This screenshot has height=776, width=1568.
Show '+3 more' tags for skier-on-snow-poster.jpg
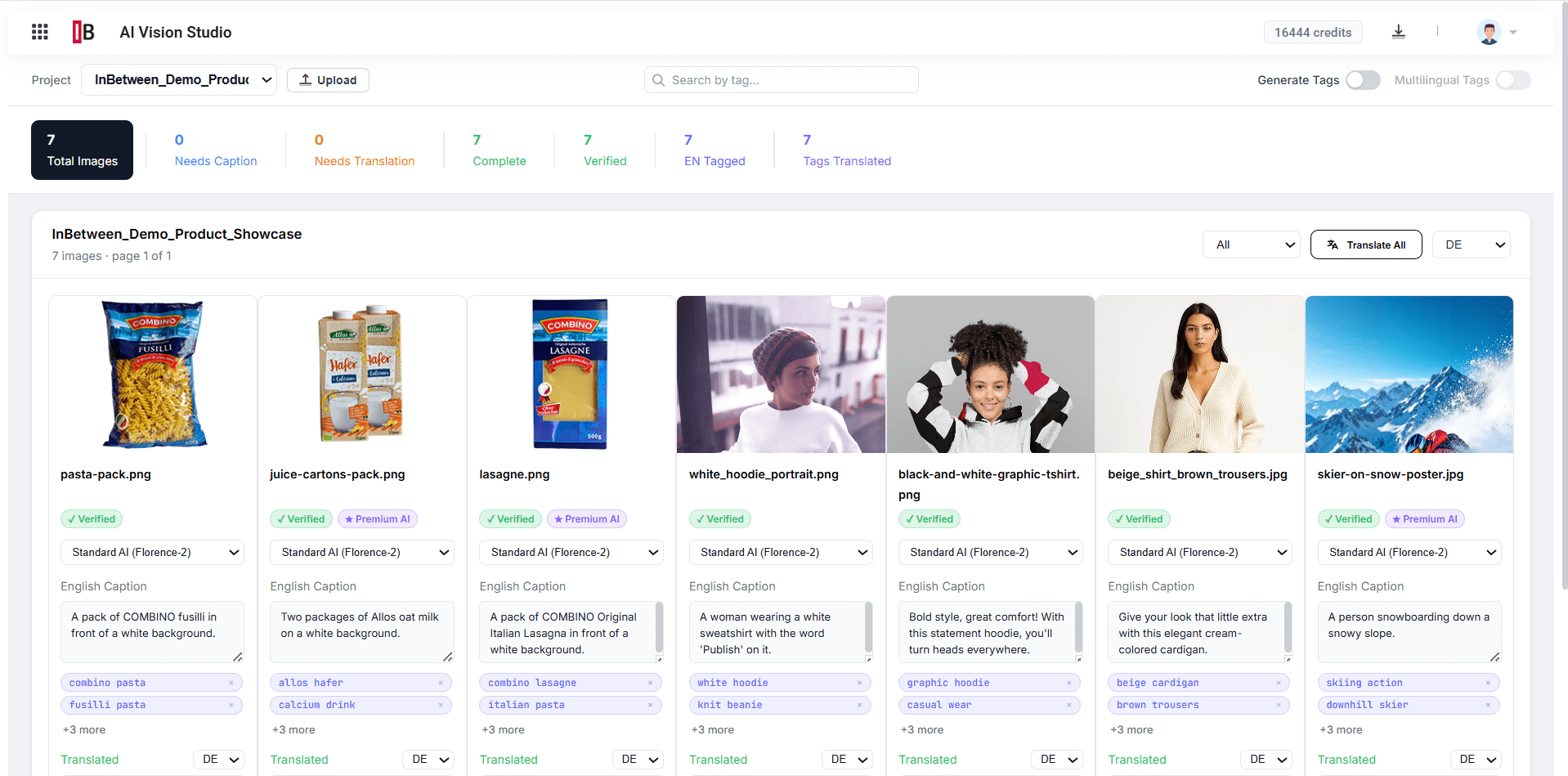[x=1341, y=730]
